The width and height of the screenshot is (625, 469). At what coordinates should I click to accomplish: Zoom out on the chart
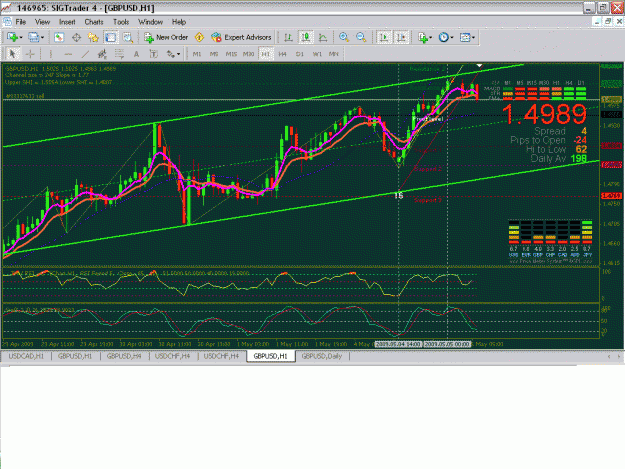tap(361, 37)
